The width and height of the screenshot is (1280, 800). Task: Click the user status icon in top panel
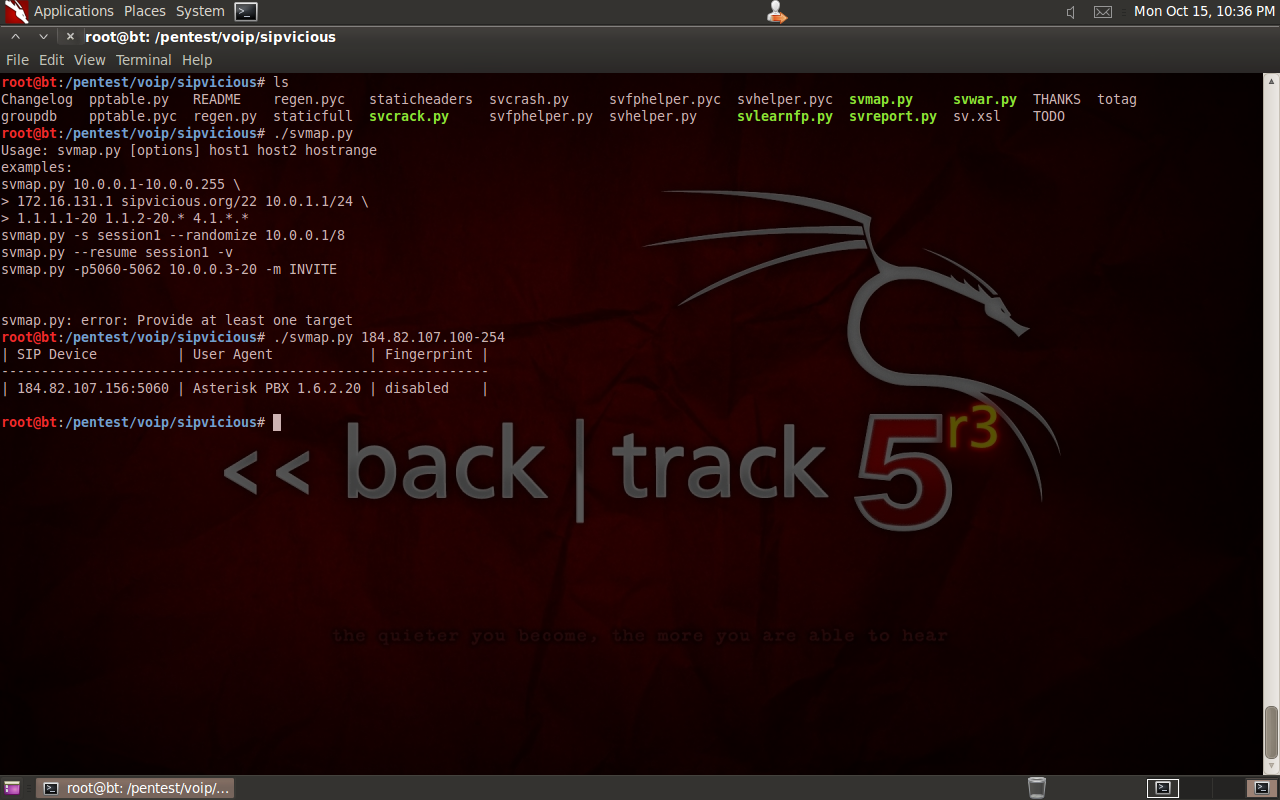(x=777, y=12)
